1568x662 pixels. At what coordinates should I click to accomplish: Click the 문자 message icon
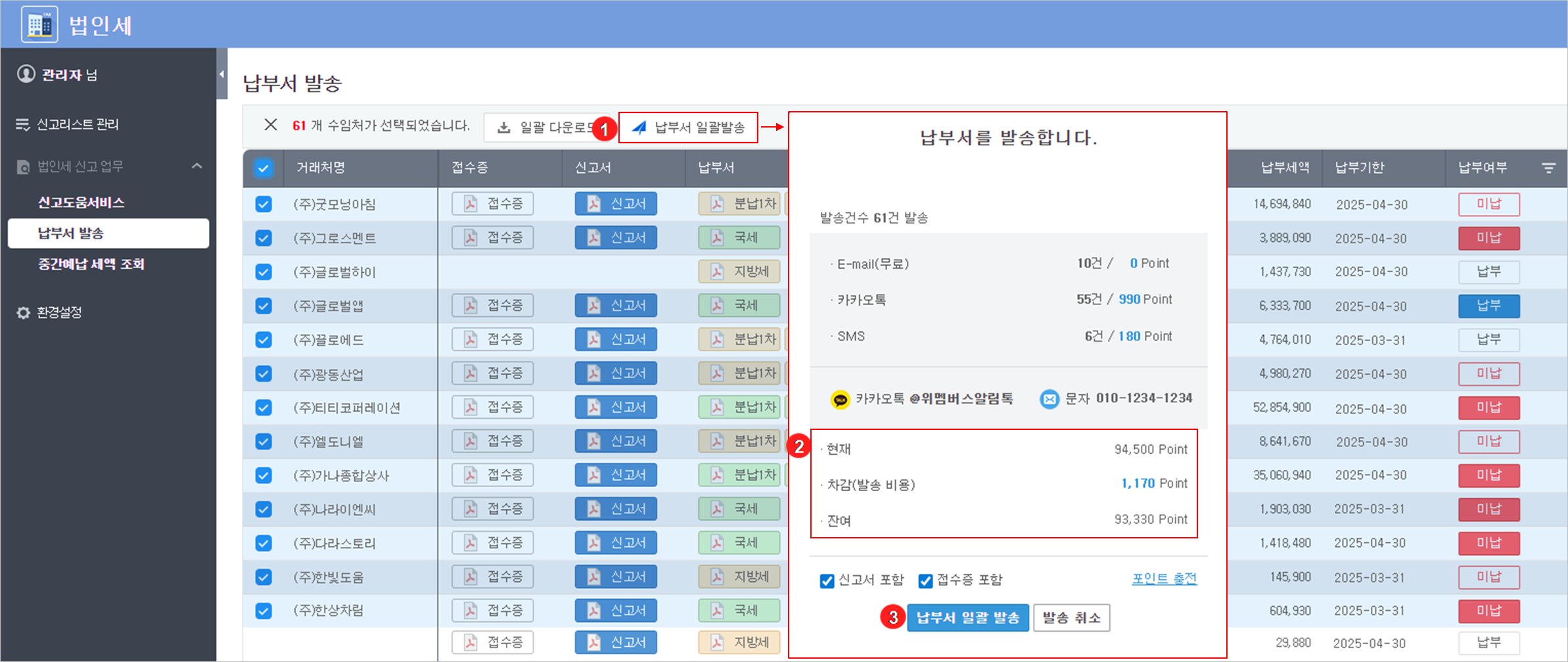click(x=1049, y=399)
